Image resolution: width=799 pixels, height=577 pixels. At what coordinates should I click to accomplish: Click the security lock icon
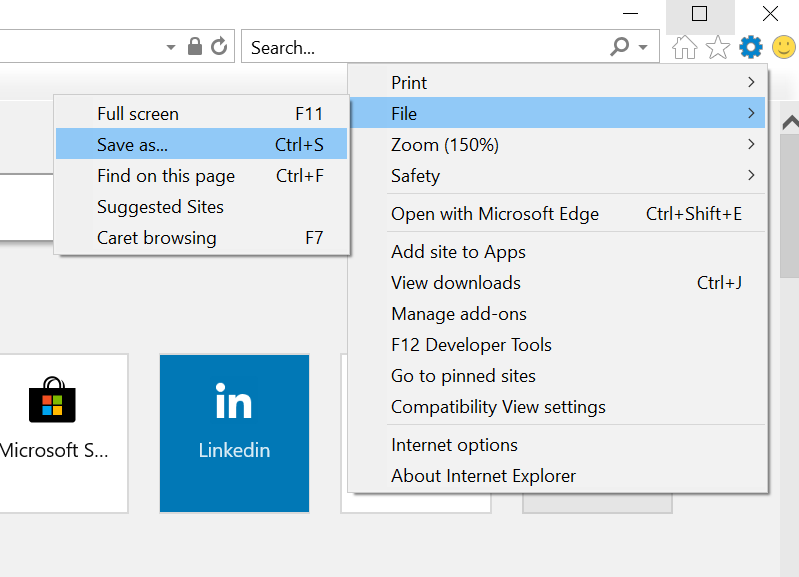point(195,47)
